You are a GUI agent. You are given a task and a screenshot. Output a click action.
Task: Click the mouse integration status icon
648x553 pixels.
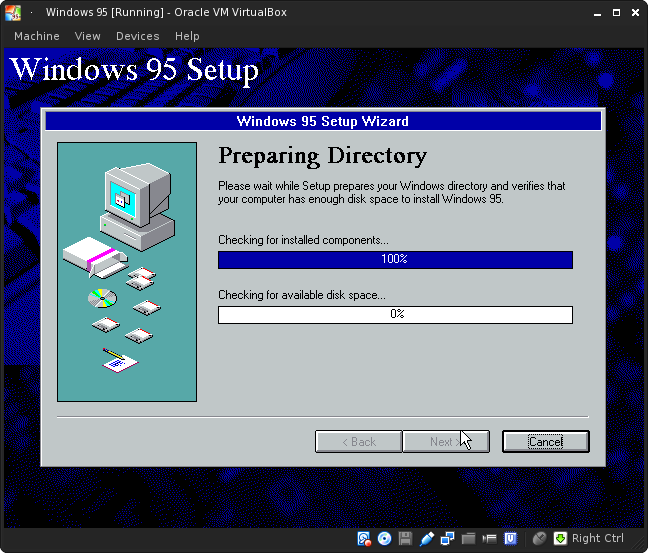click(539, 539)
